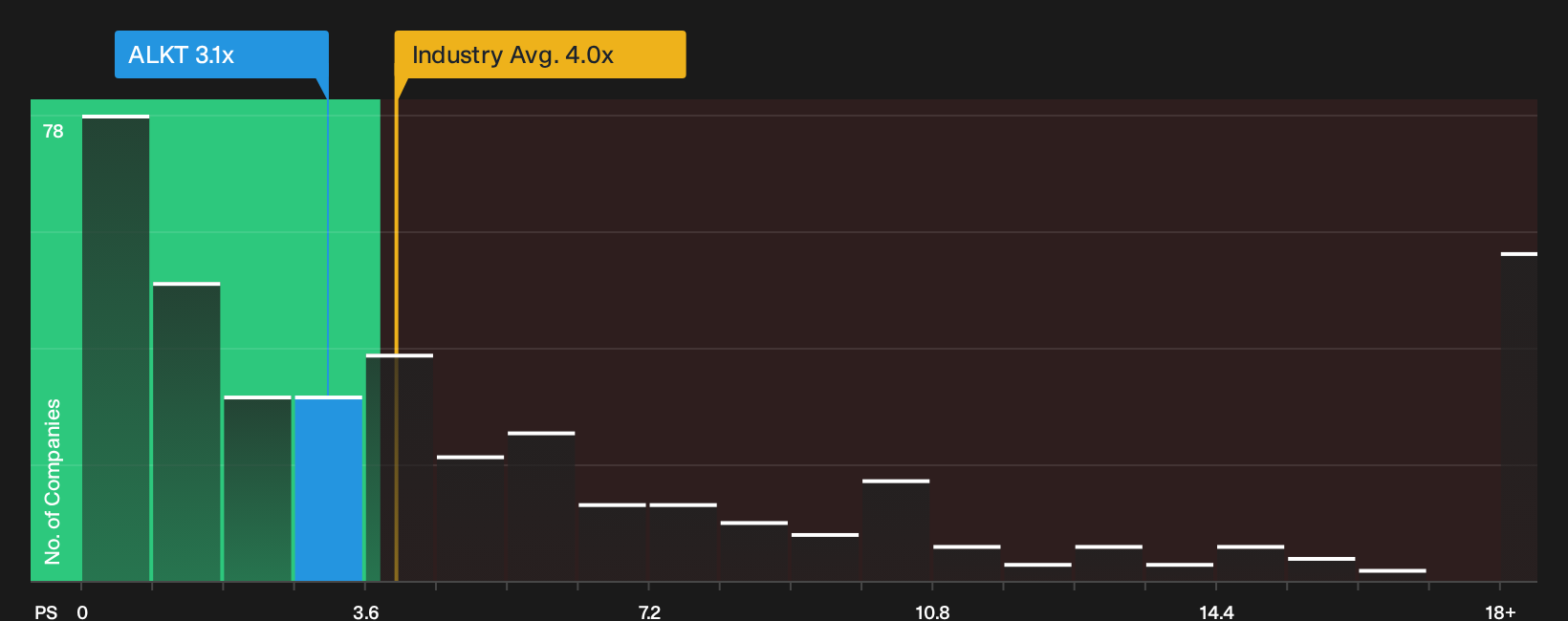The height and width of the screenshot is (621, 1568).
Task: Click the 'No. of Companies' axis label
Action: pos(53,482)
